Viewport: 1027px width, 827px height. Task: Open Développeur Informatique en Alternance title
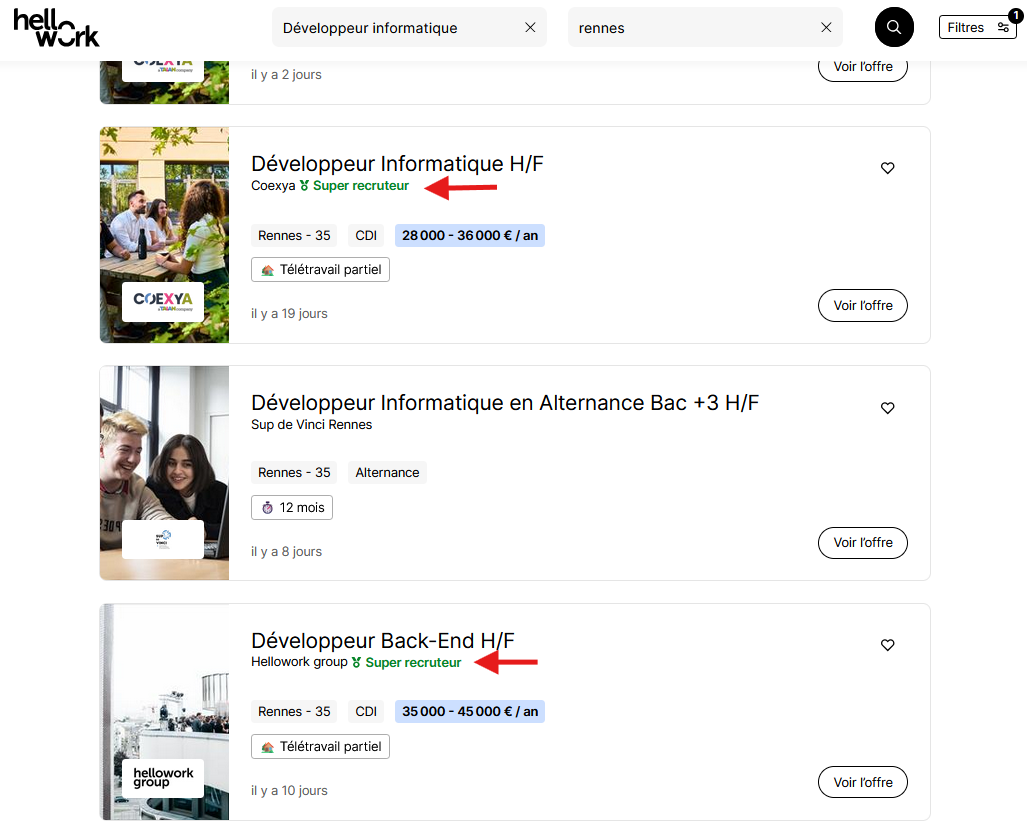tap(504, 403)
